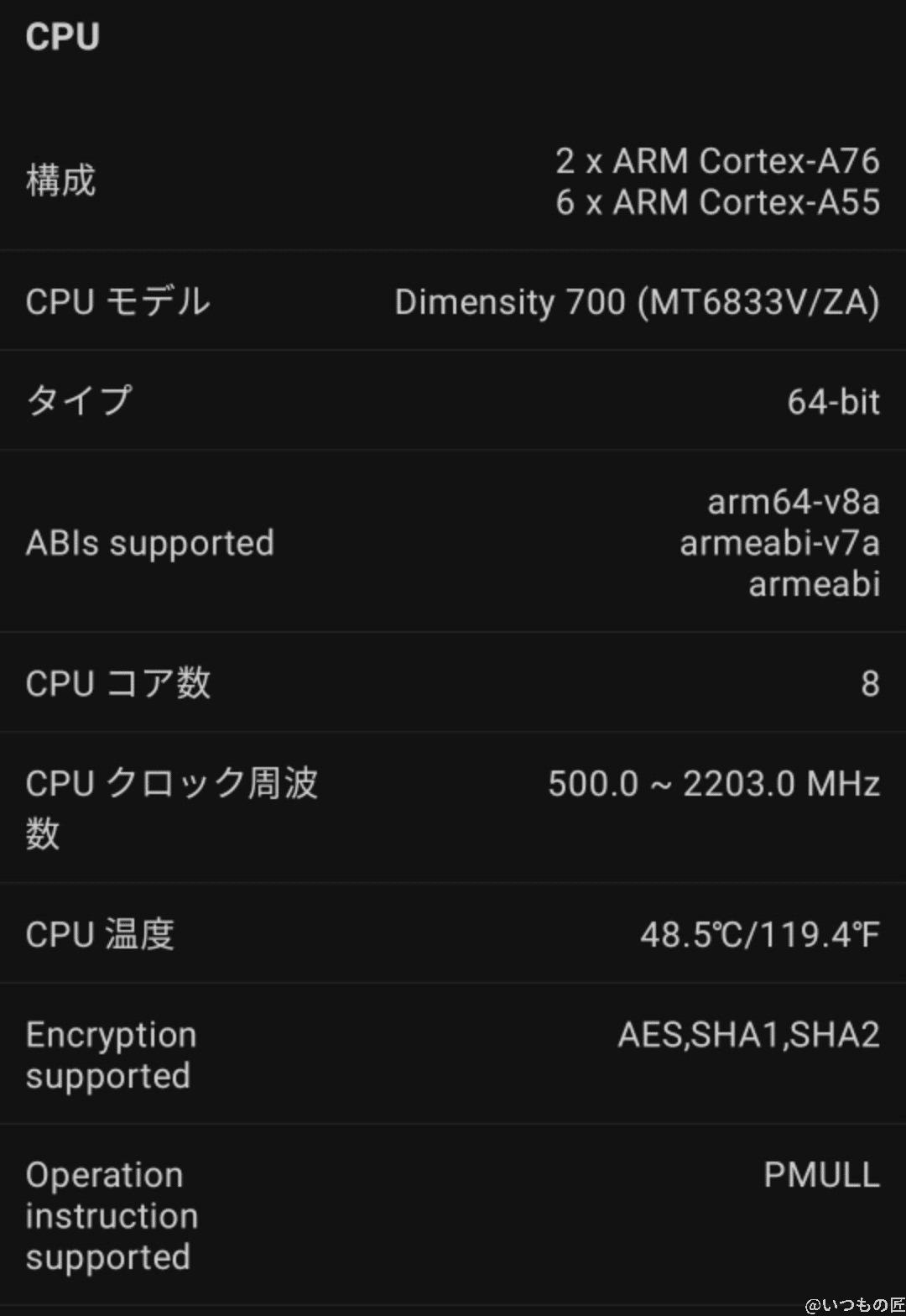Tap the armeabi-v7a ABI entry
This screenshot has height=1316, width=906.
779,543
